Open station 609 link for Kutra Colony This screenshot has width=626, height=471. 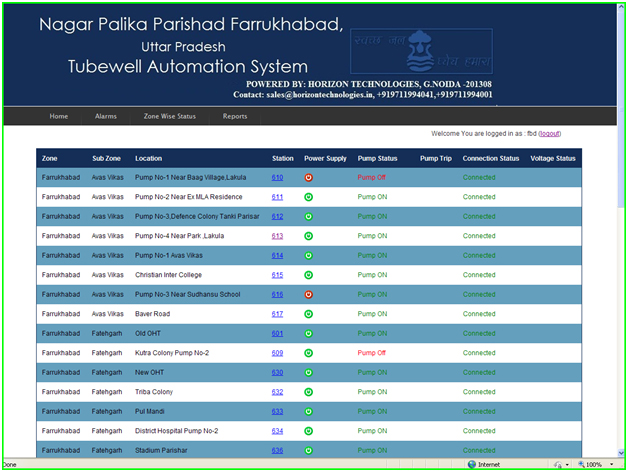(277, 353)
